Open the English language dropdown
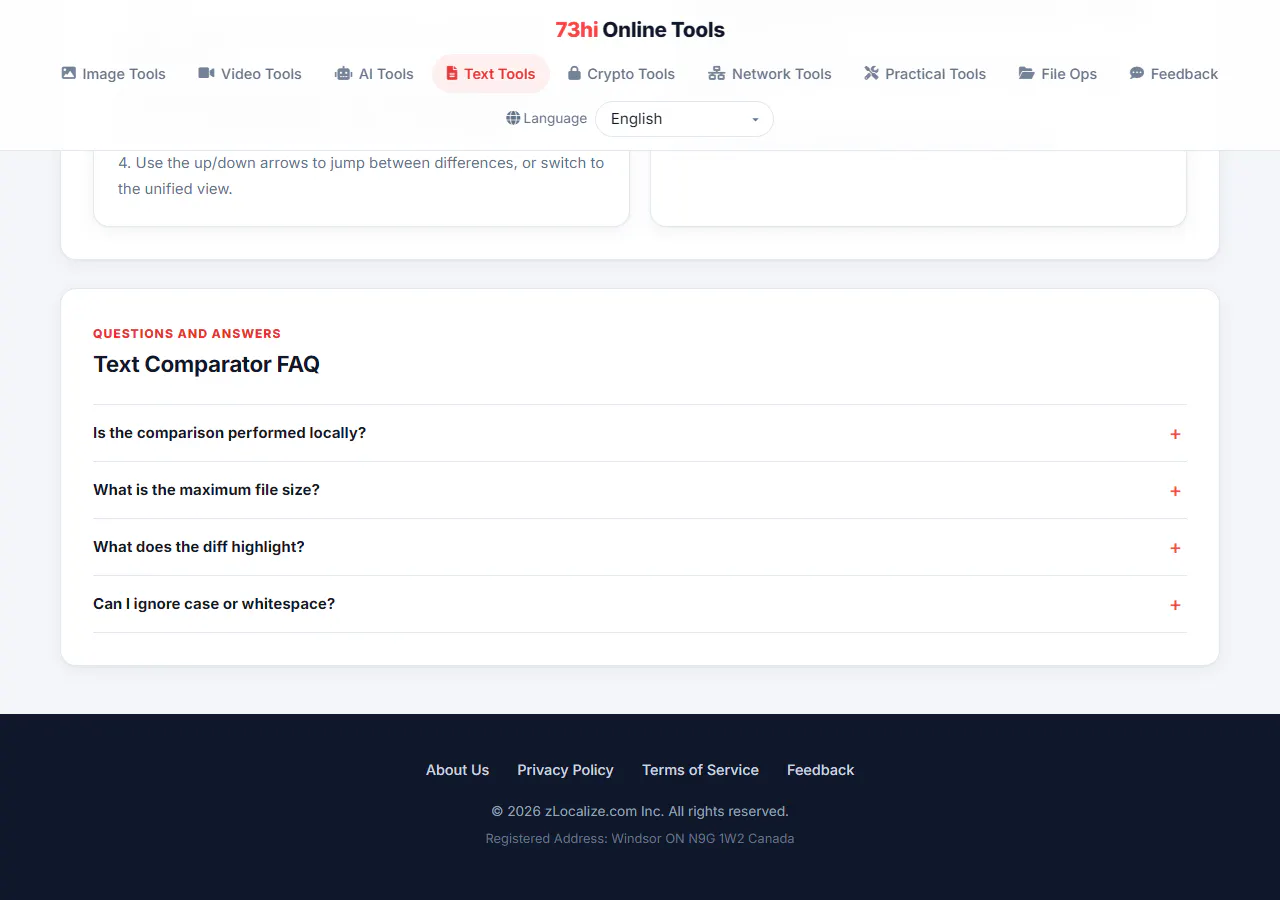The height and width of the screenshot is (900, 1280). click(x=684, y=119)
